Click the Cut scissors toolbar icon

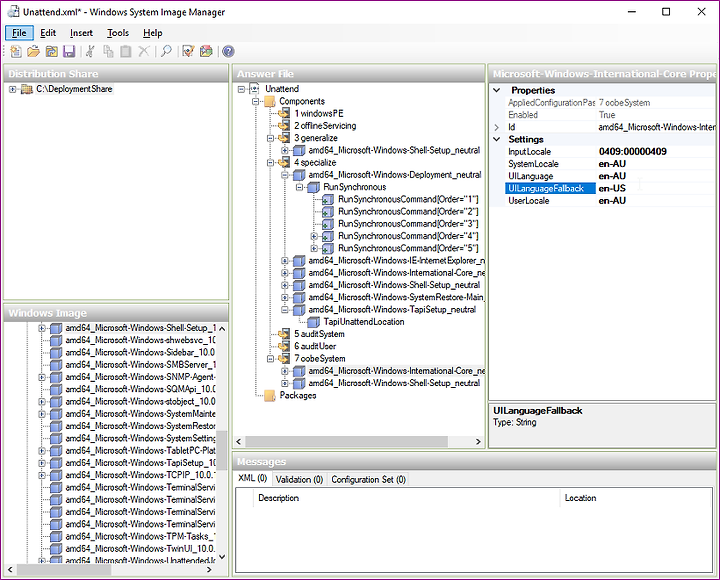coord(90,51)
